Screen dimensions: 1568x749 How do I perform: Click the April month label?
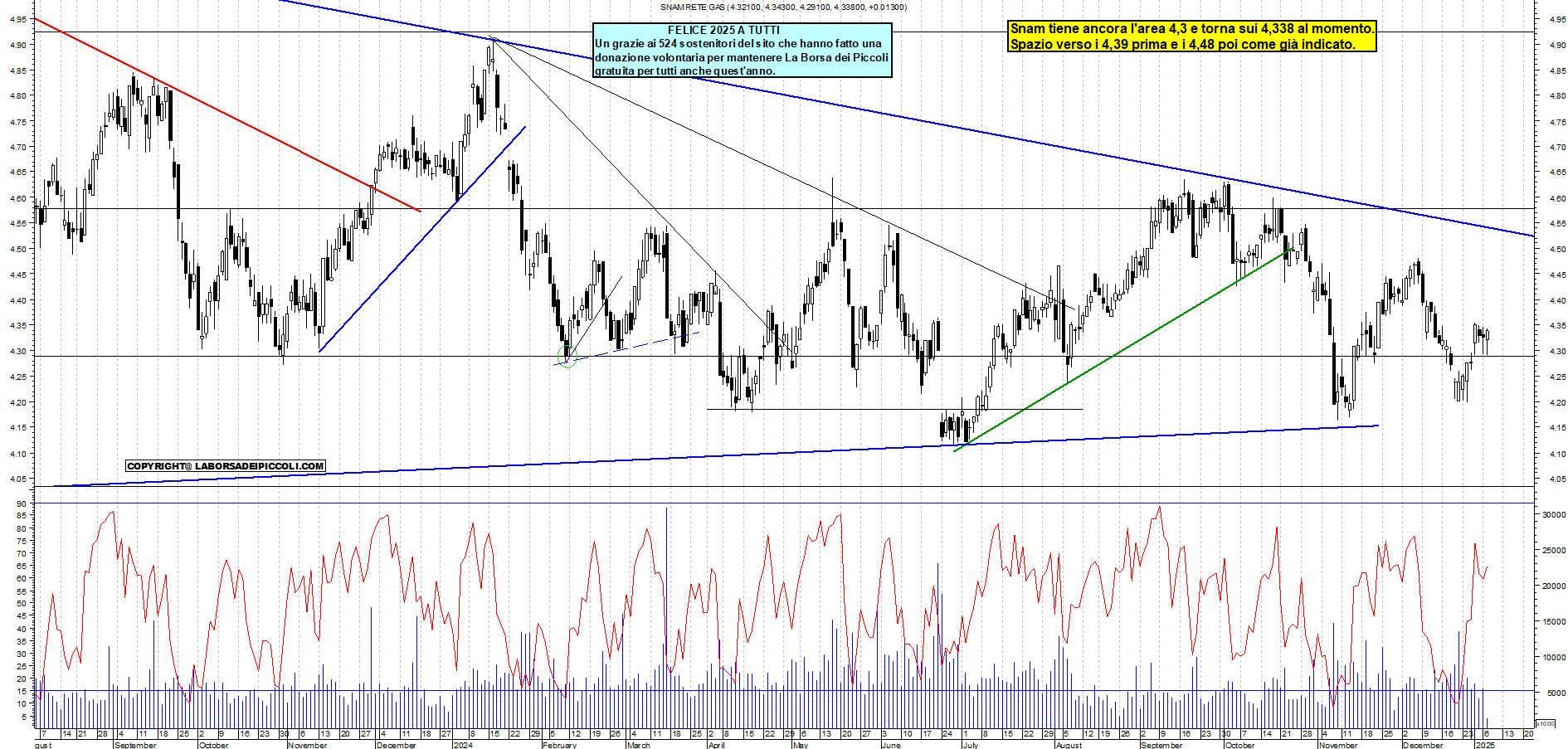tap(716, 745)
